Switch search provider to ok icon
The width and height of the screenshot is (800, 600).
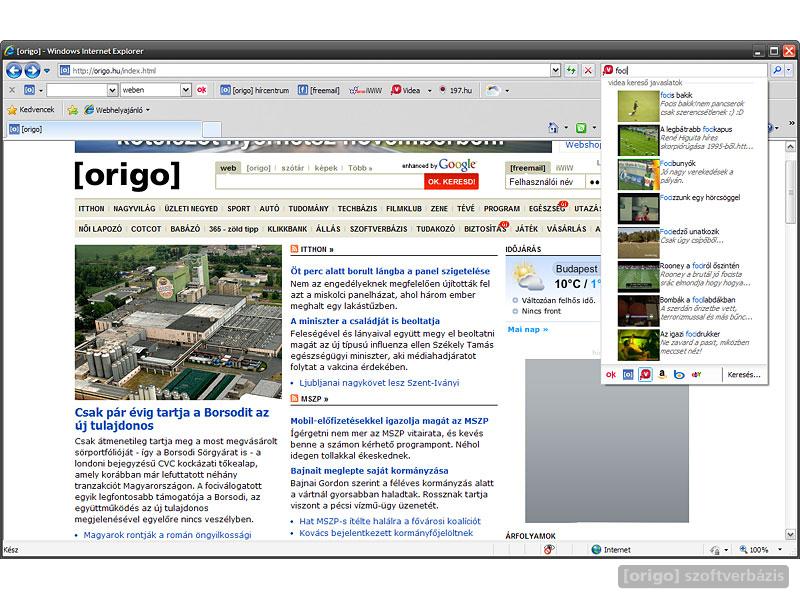point(611,374)
